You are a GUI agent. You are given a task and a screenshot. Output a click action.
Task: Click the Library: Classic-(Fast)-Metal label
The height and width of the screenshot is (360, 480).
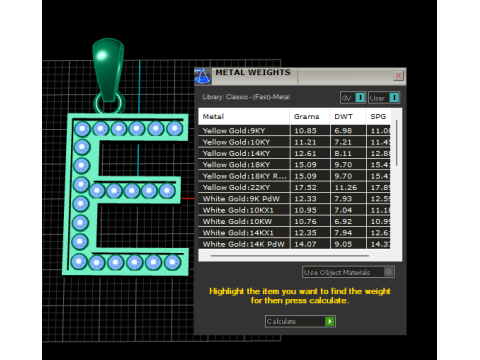tap(246, 97)
